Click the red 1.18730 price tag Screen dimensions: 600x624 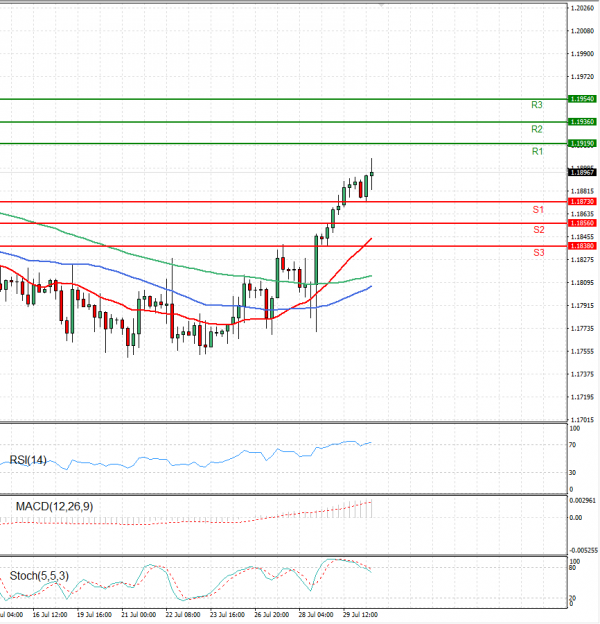pyautogui.click(x=582, y=202)
